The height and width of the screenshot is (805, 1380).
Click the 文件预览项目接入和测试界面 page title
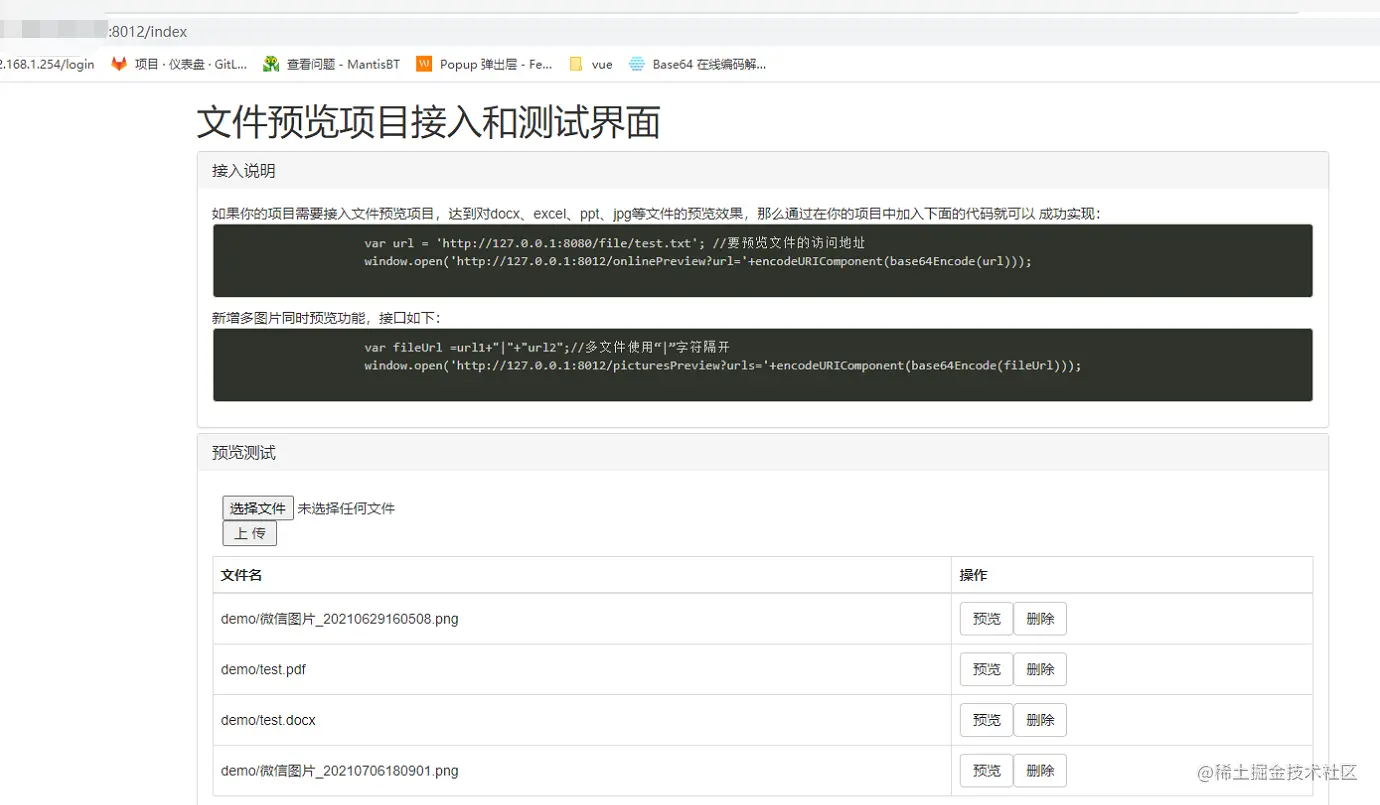[428, 122]
